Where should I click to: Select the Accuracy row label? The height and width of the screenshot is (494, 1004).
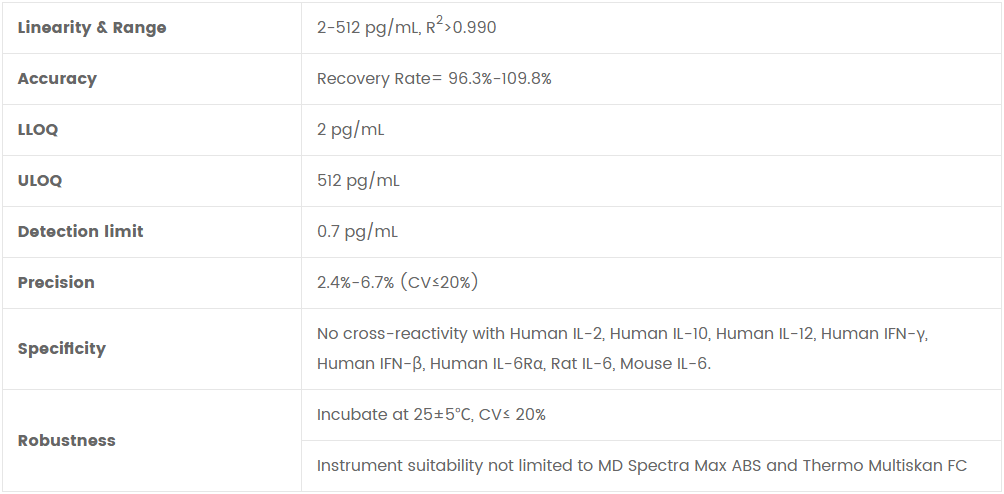[57, 79]
